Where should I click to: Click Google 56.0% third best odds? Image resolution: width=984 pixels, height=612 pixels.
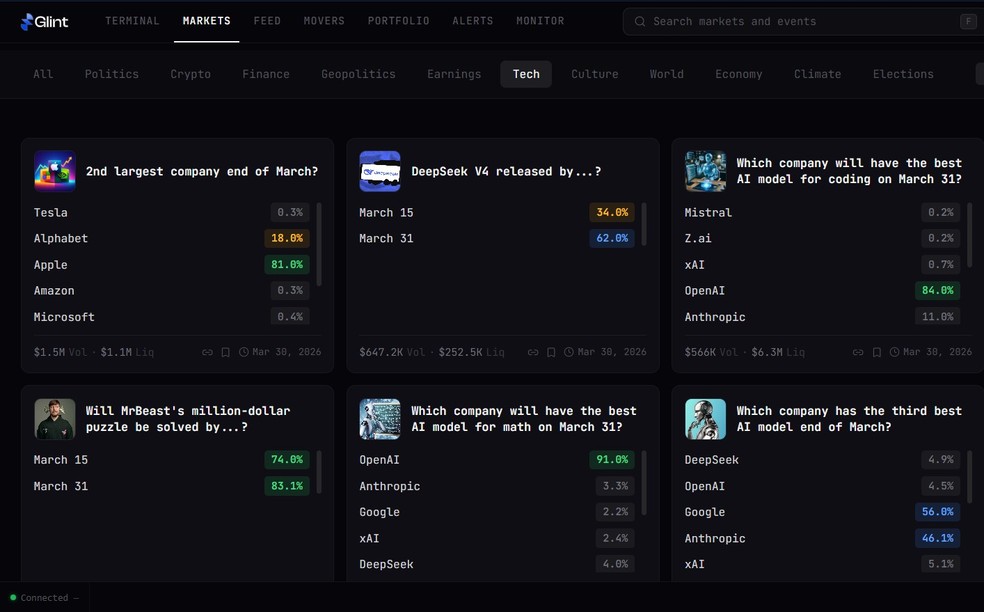938,512
